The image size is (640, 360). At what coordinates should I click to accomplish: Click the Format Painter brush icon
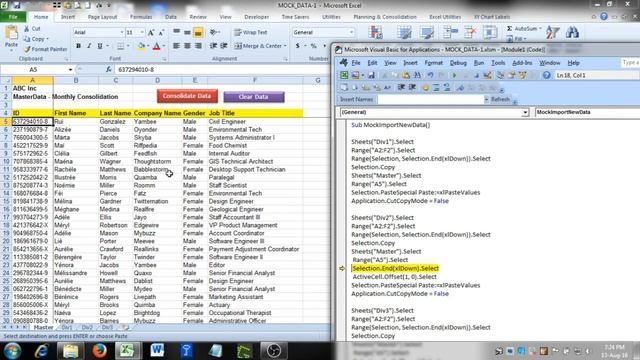click(x=27, y=49)
